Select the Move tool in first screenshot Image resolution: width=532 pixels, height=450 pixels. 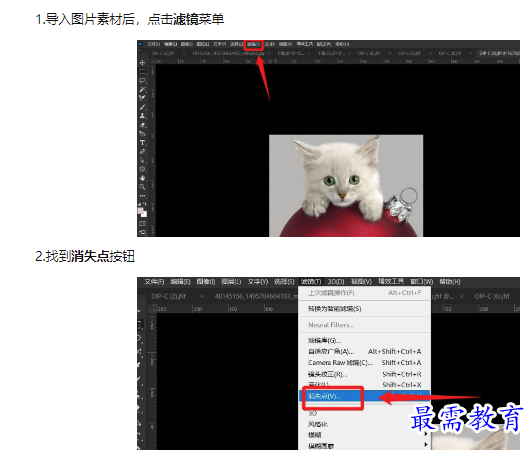(x=142, y=63)
